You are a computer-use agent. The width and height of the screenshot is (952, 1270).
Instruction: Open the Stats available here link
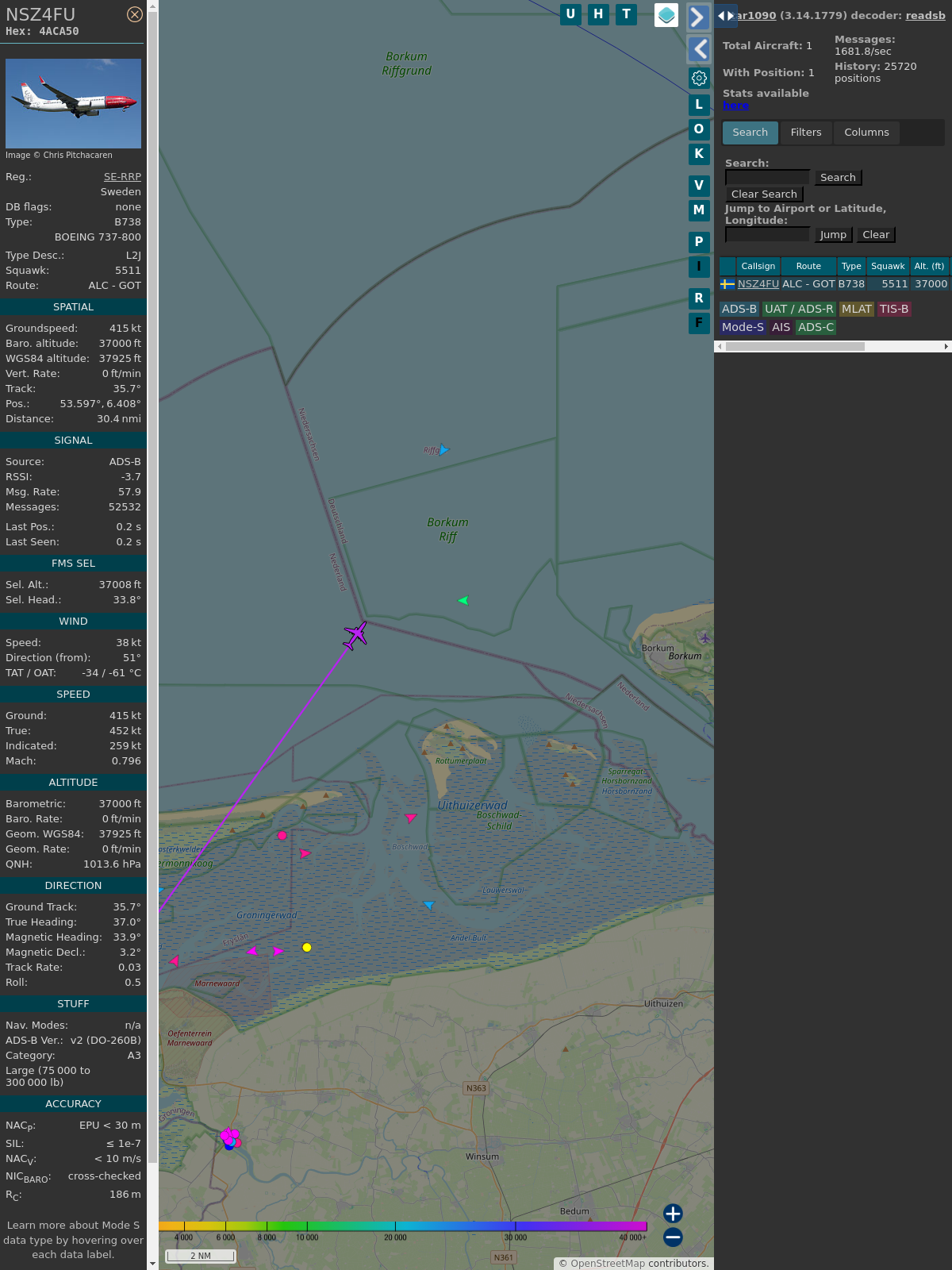coord(735,106)
